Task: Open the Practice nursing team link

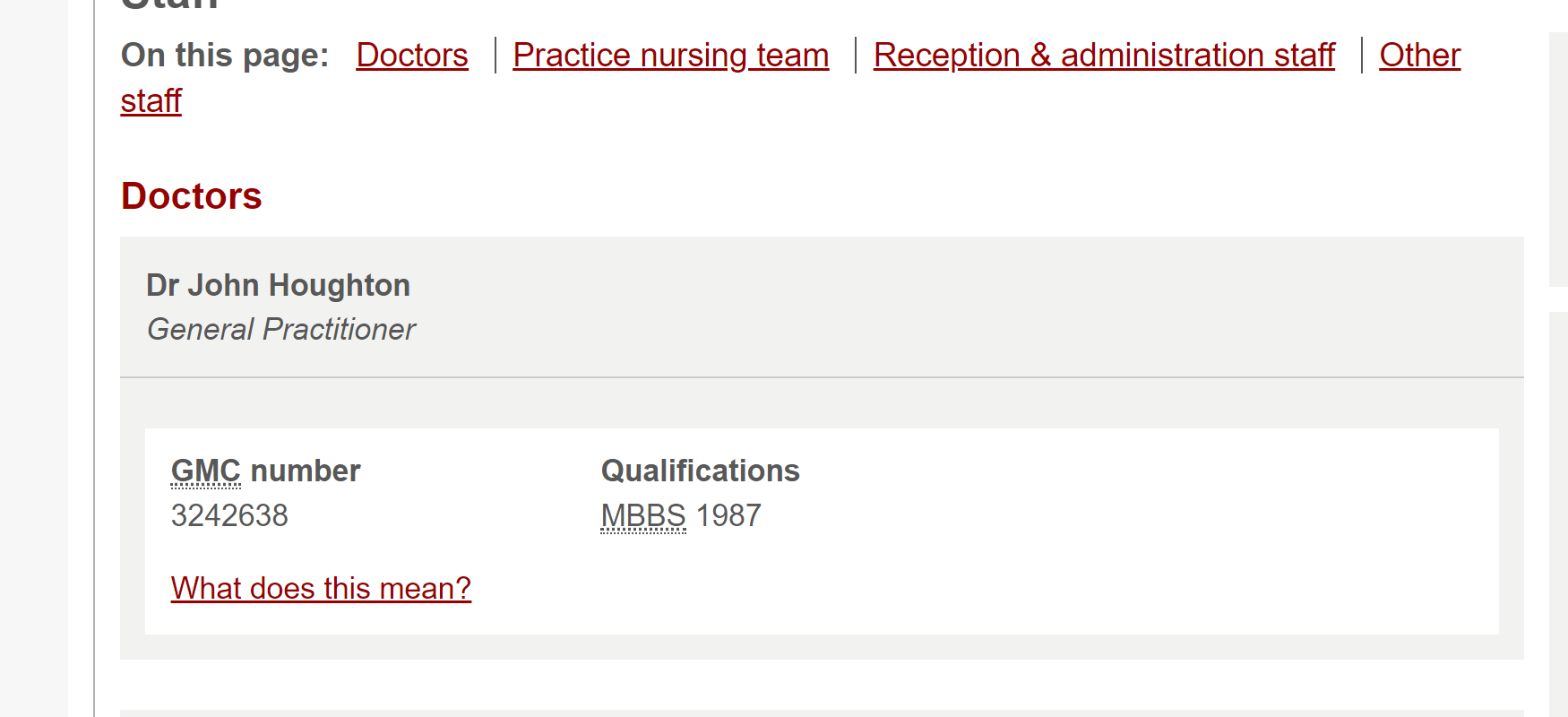Action: point(670,56)
